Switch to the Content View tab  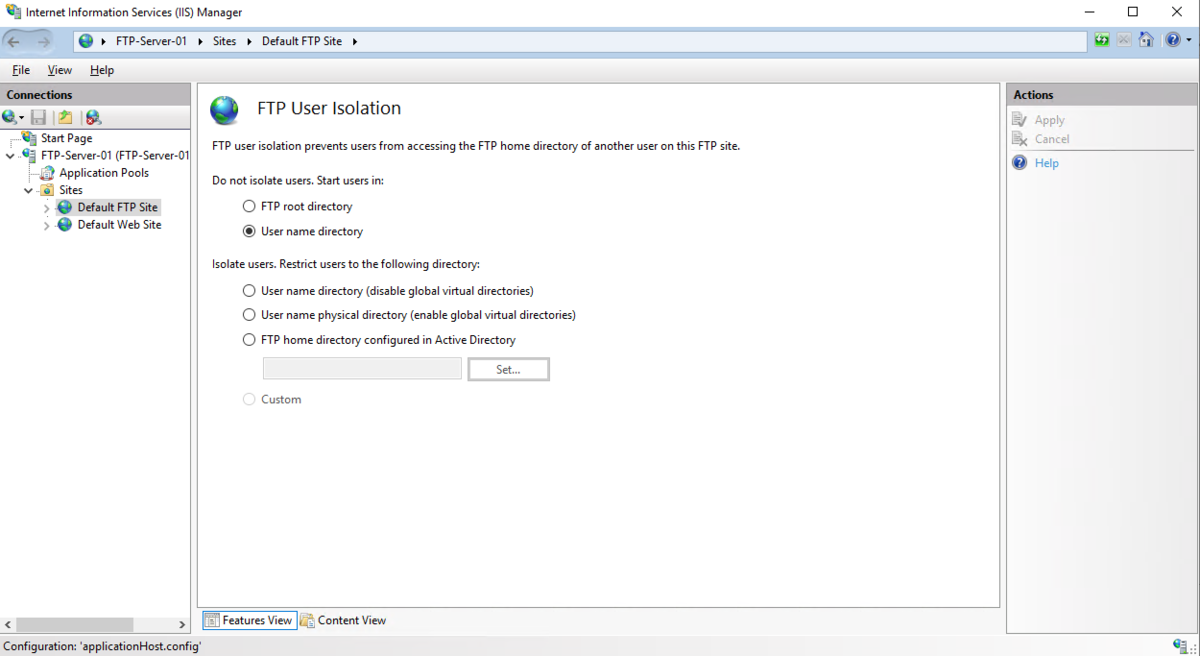point(343,620)
